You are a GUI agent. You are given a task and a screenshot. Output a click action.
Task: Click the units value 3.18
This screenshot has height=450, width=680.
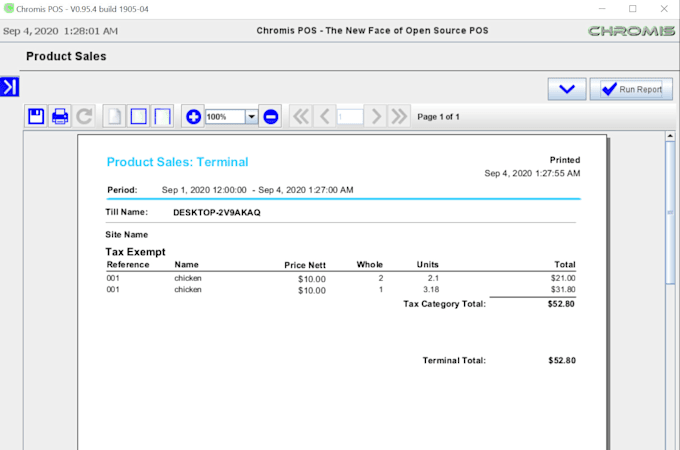coord(431,289)
